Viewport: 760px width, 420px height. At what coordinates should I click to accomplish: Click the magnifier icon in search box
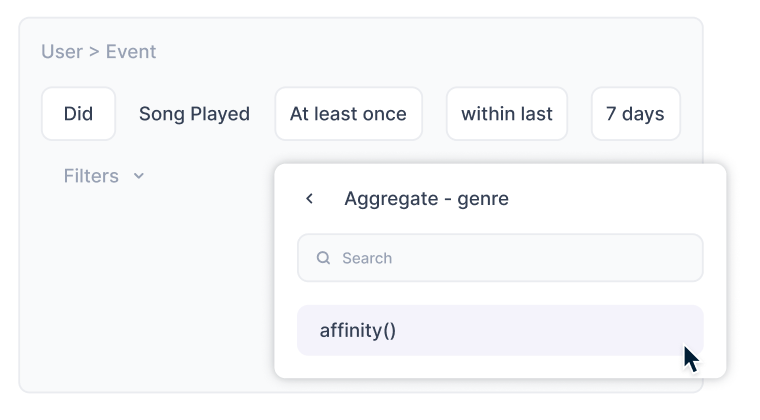tap(323, 258)
